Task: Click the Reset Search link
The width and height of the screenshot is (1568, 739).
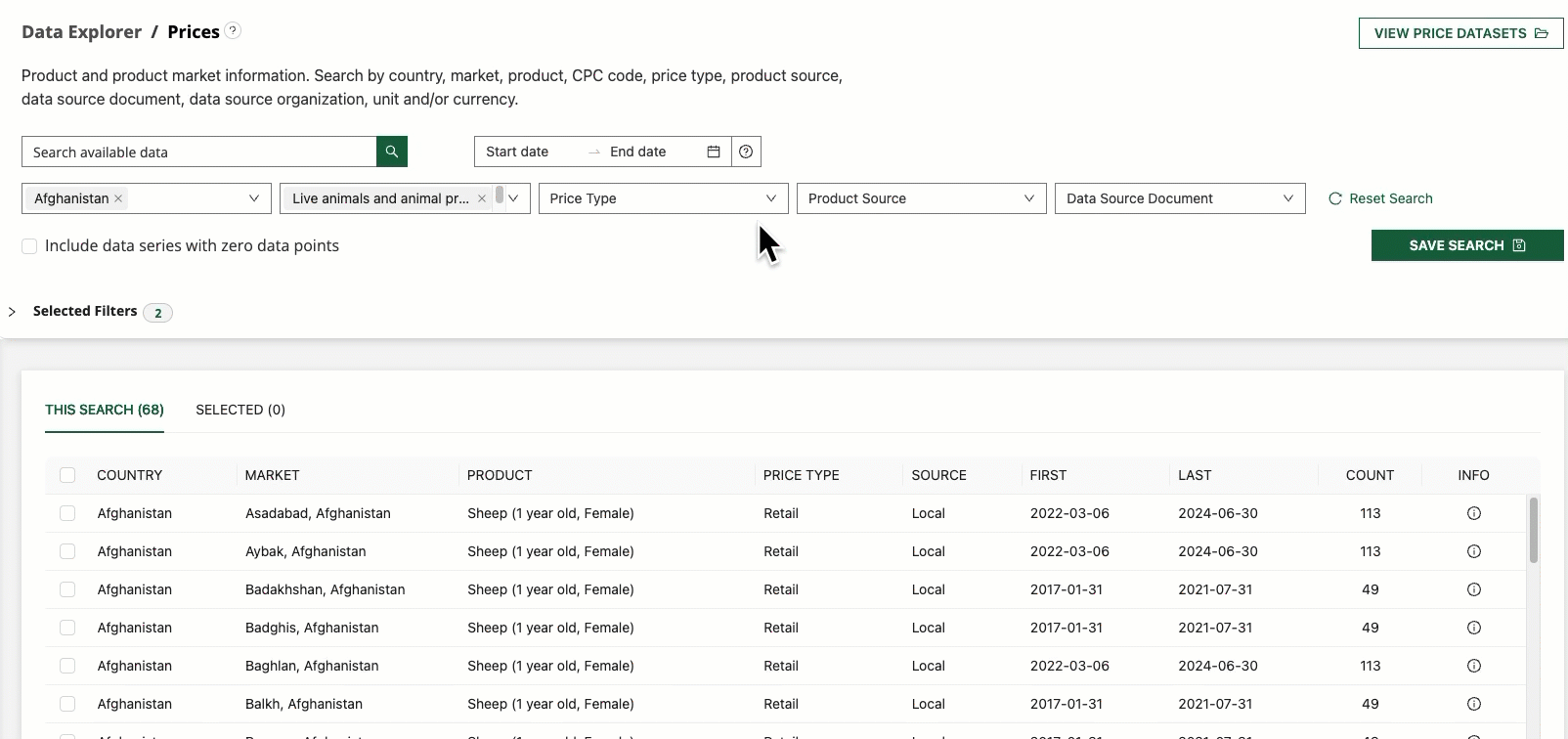Action: pyautogui.click(x=1380, y=198)
